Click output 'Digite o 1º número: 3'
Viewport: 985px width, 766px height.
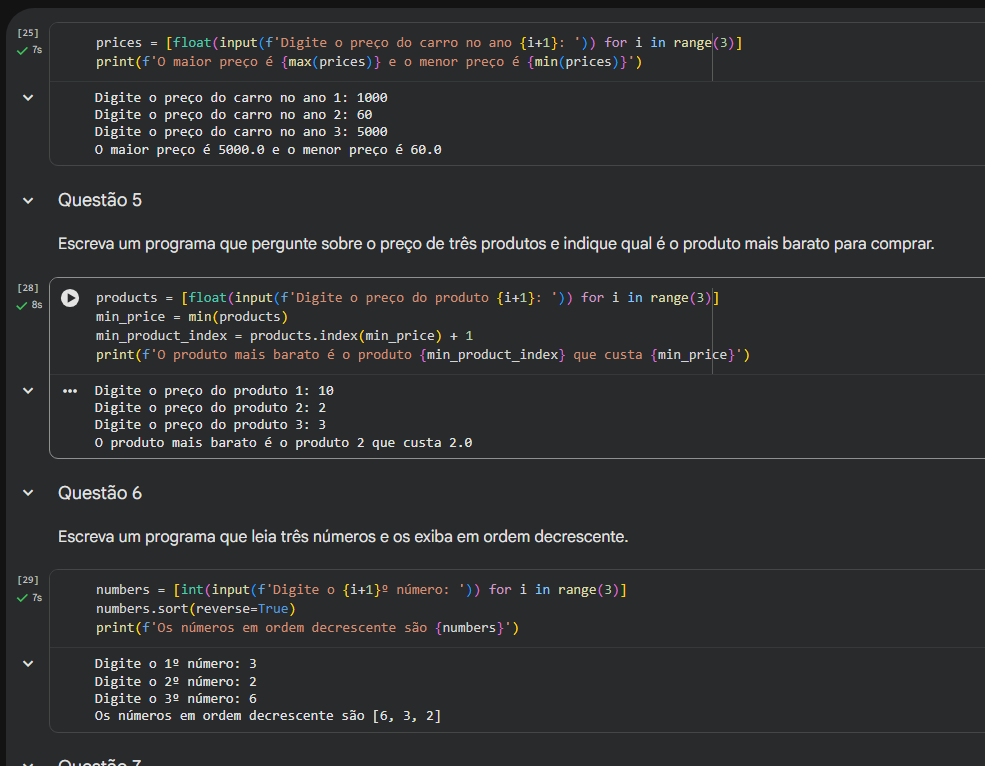(x=175, y=664)
